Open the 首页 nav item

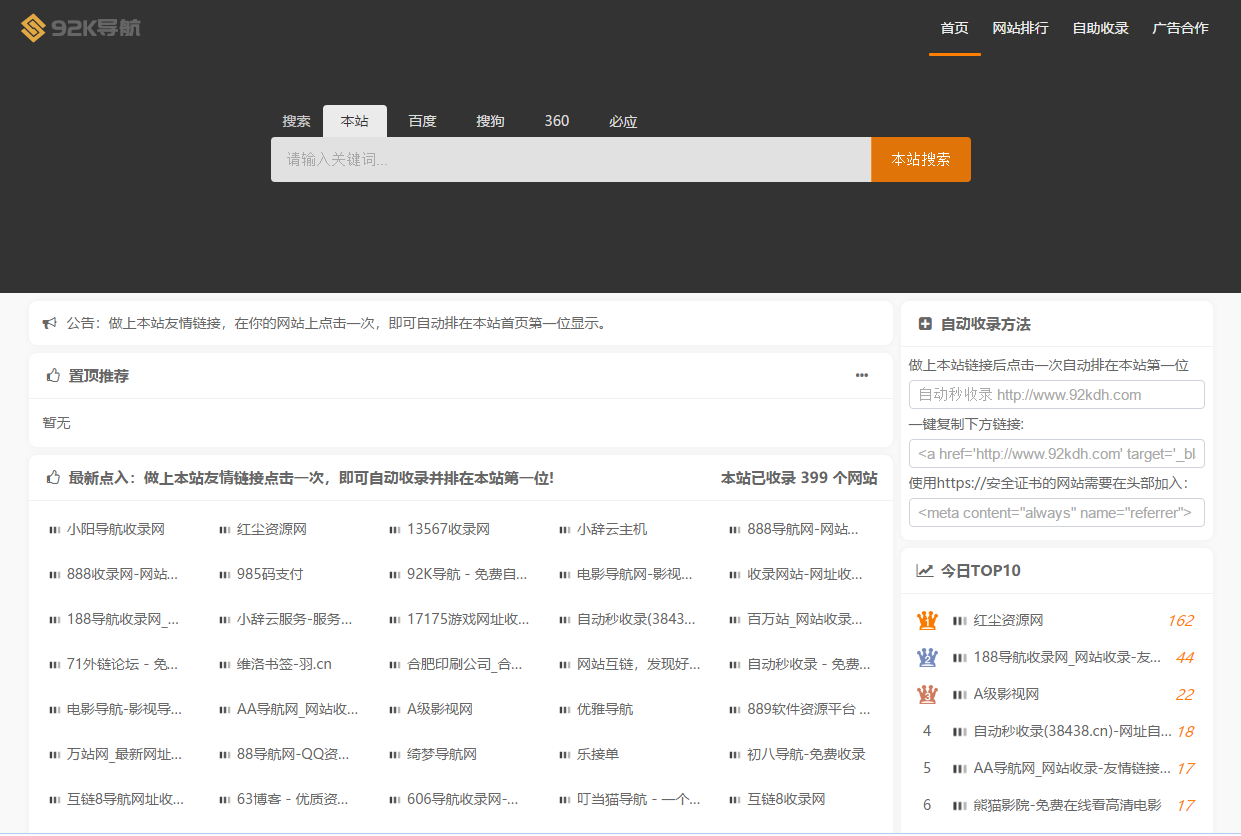point(954,28)
